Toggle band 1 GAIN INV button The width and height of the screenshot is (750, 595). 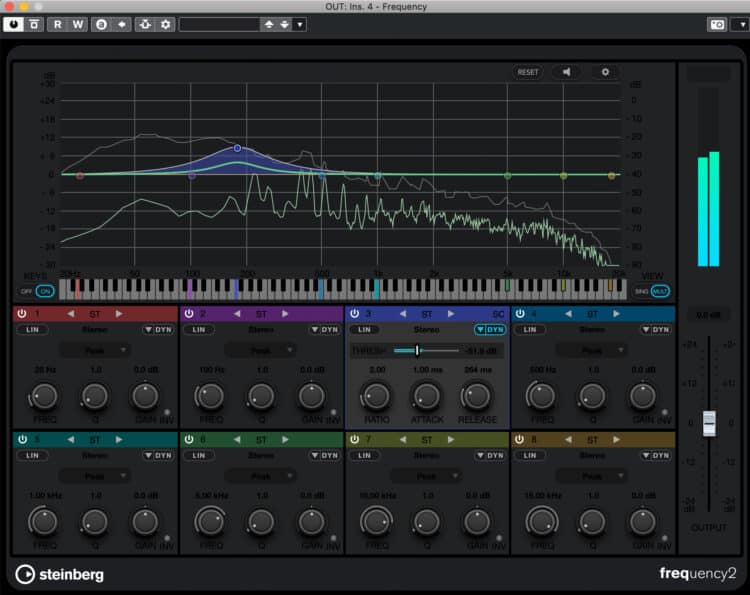[167, 412]
